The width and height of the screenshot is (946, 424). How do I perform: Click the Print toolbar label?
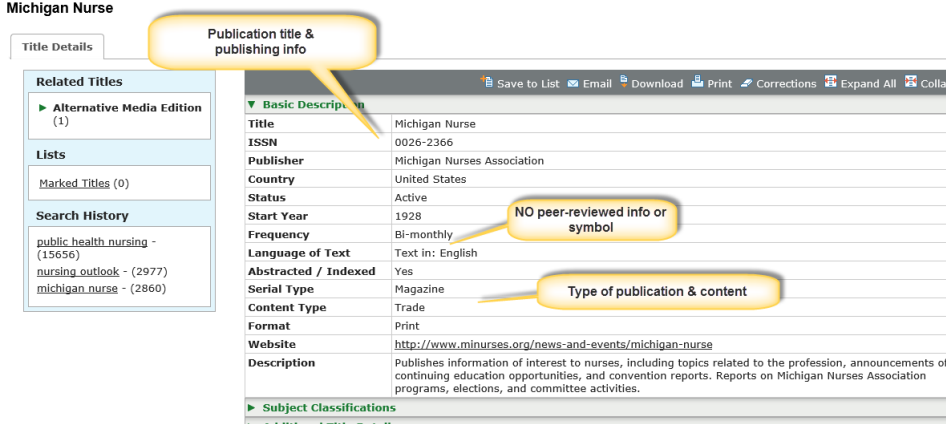[720, 84]
